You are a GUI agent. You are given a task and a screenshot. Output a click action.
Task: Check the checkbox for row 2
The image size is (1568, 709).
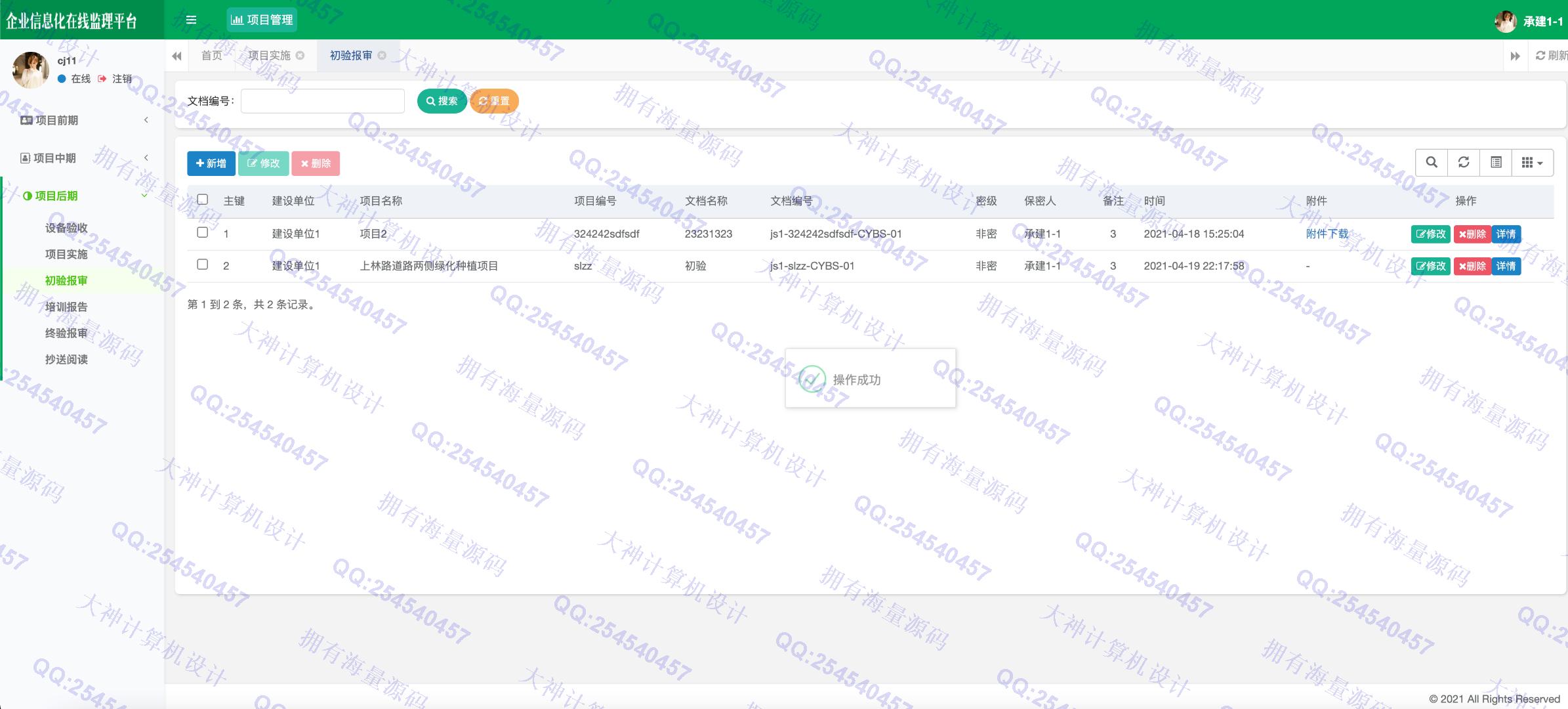203,265
